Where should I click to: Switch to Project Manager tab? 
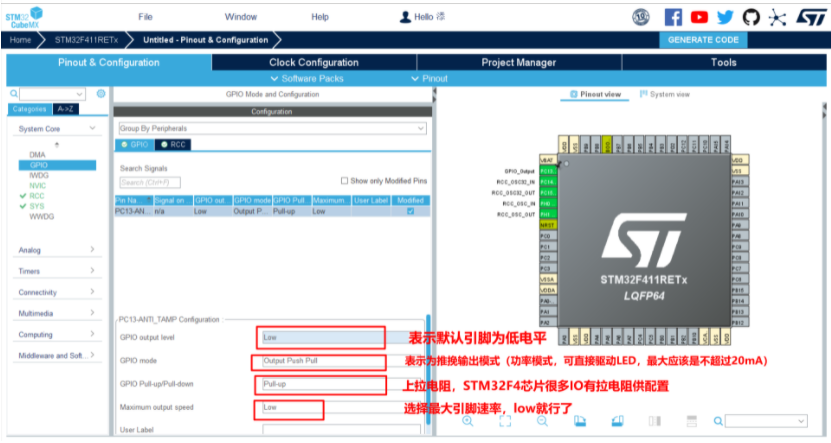tap(519, 63)
